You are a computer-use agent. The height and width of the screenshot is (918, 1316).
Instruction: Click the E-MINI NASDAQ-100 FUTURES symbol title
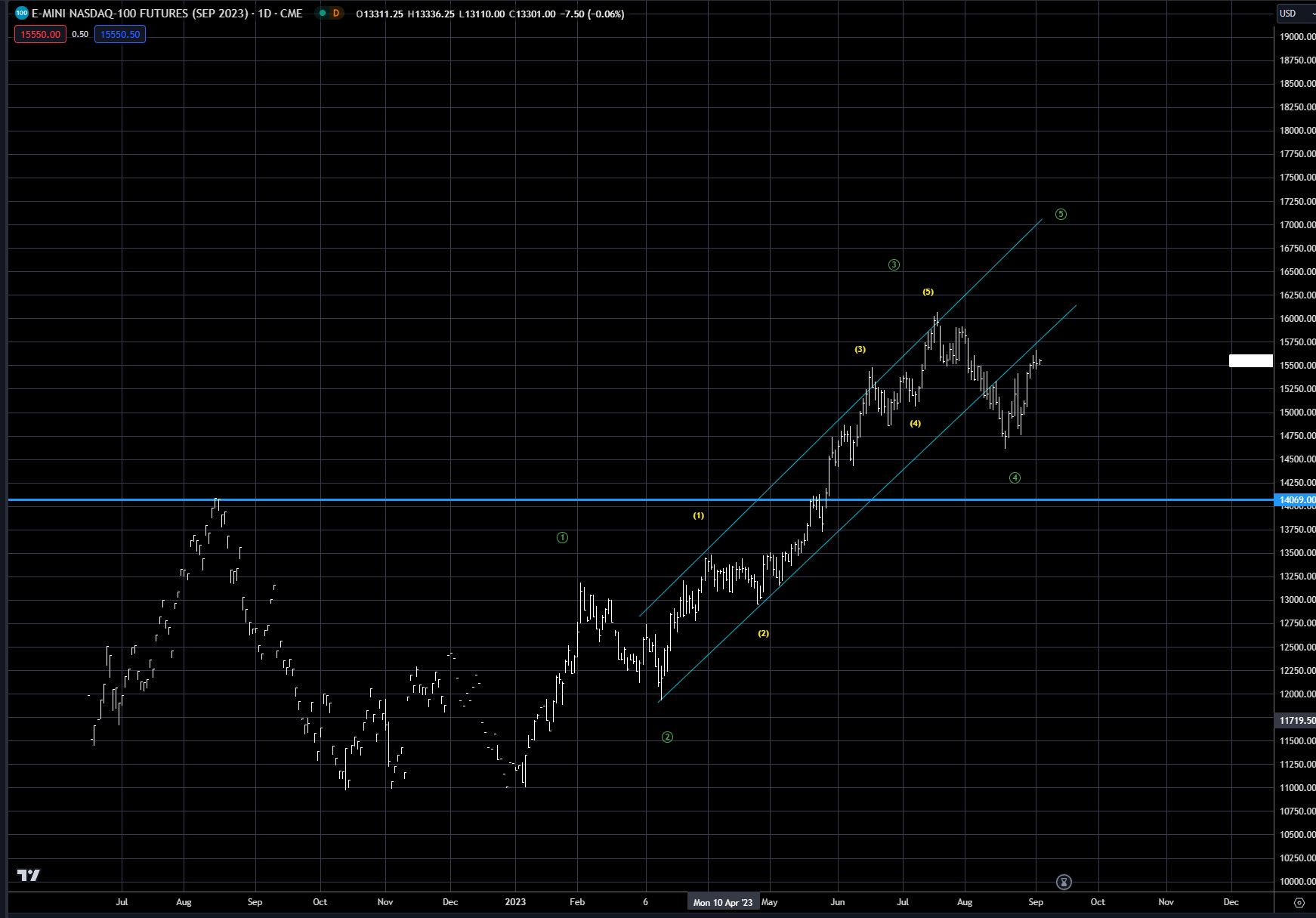tap(141, 14)
